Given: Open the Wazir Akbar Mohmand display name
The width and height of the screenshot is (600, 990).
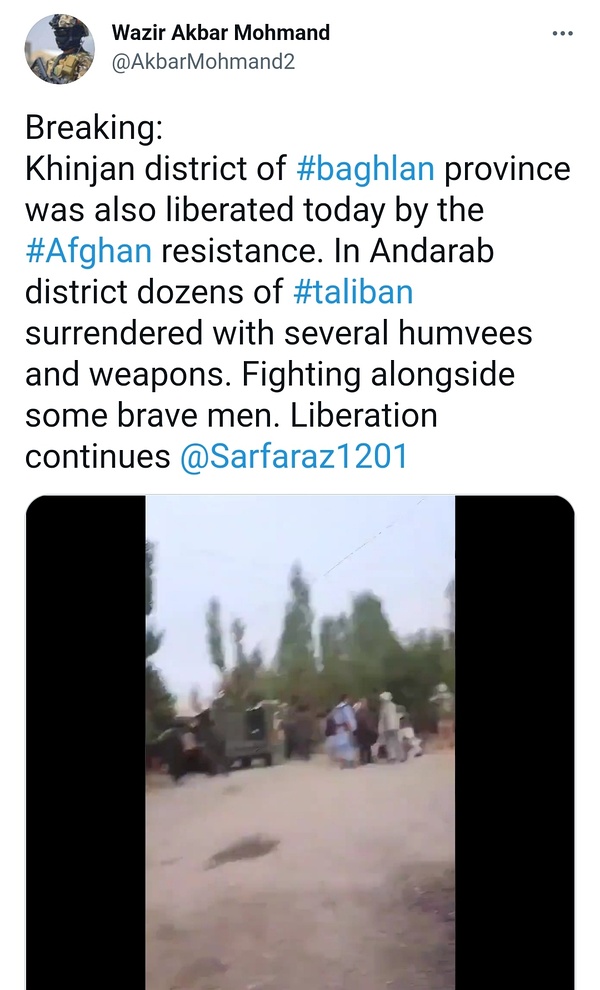Looking at the screenshot, I should click(x=220, y=32).
